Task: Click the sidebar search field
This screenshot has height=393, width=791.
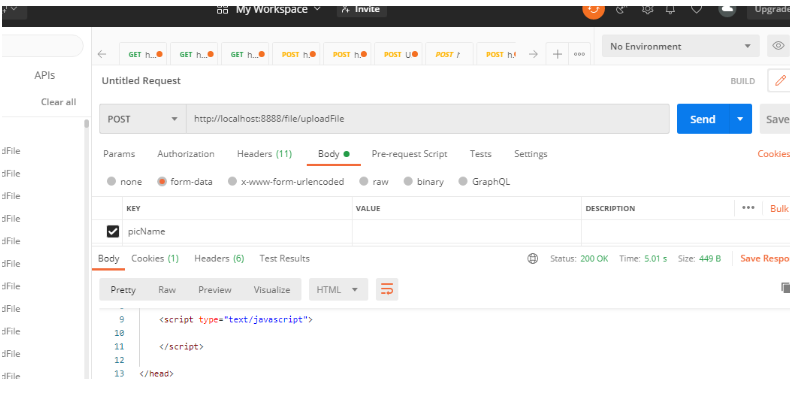Action: [x=42, y=46]
